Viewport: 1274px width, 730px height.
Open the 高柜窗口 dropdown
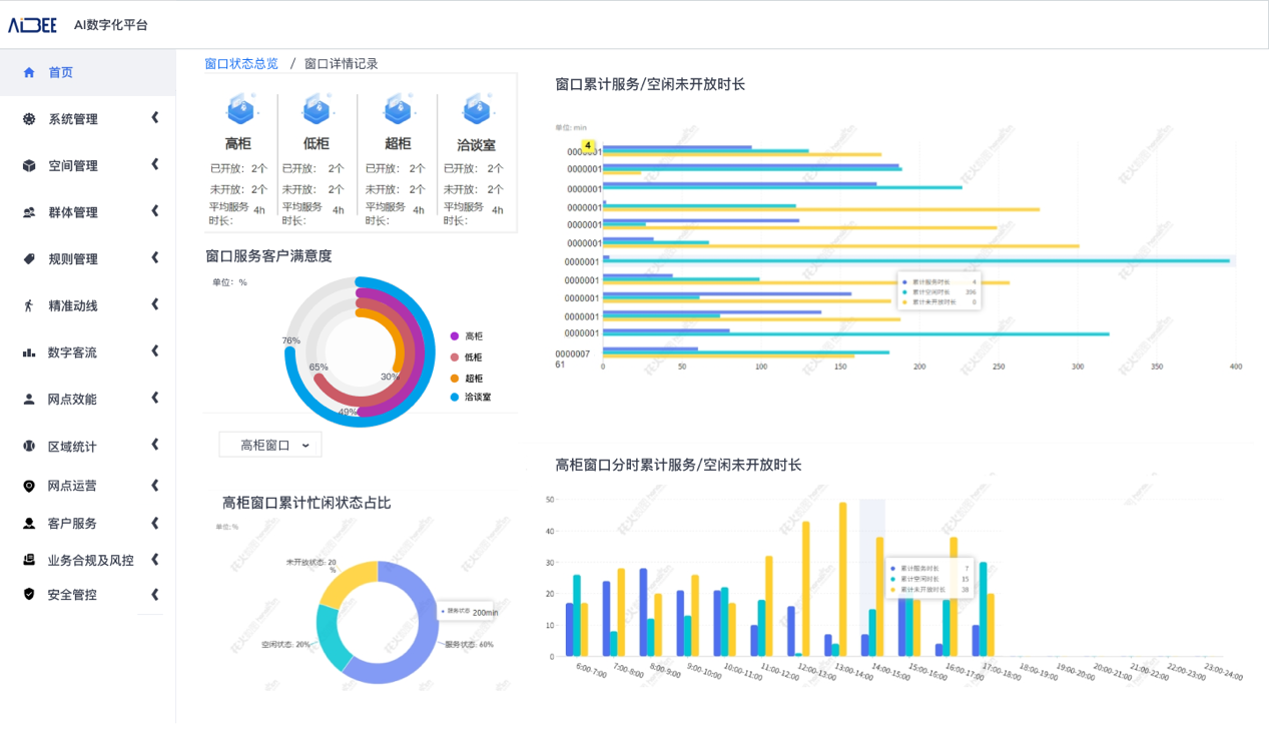click(270, 444)
